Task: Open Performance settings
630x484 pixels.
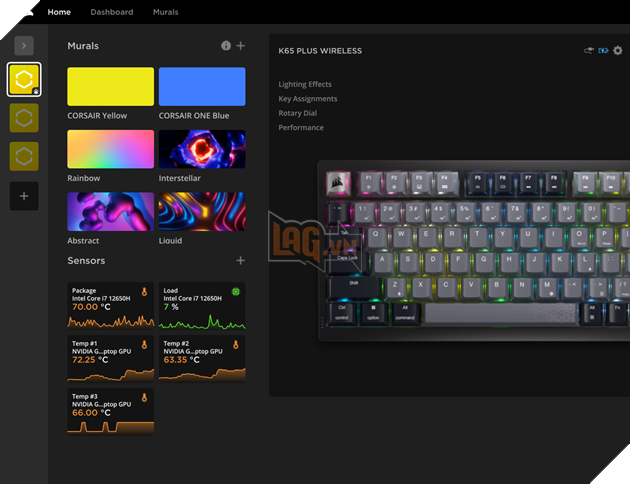Action: [x=301, y=128]
